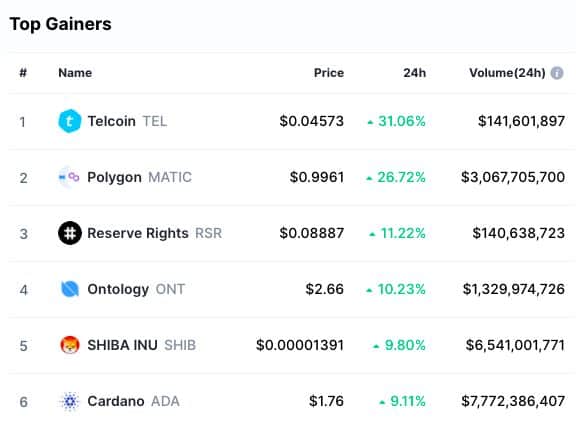576x425 pixels.
Task: Click the Polygon MATIC logo icon
Action: pos(69,177)
